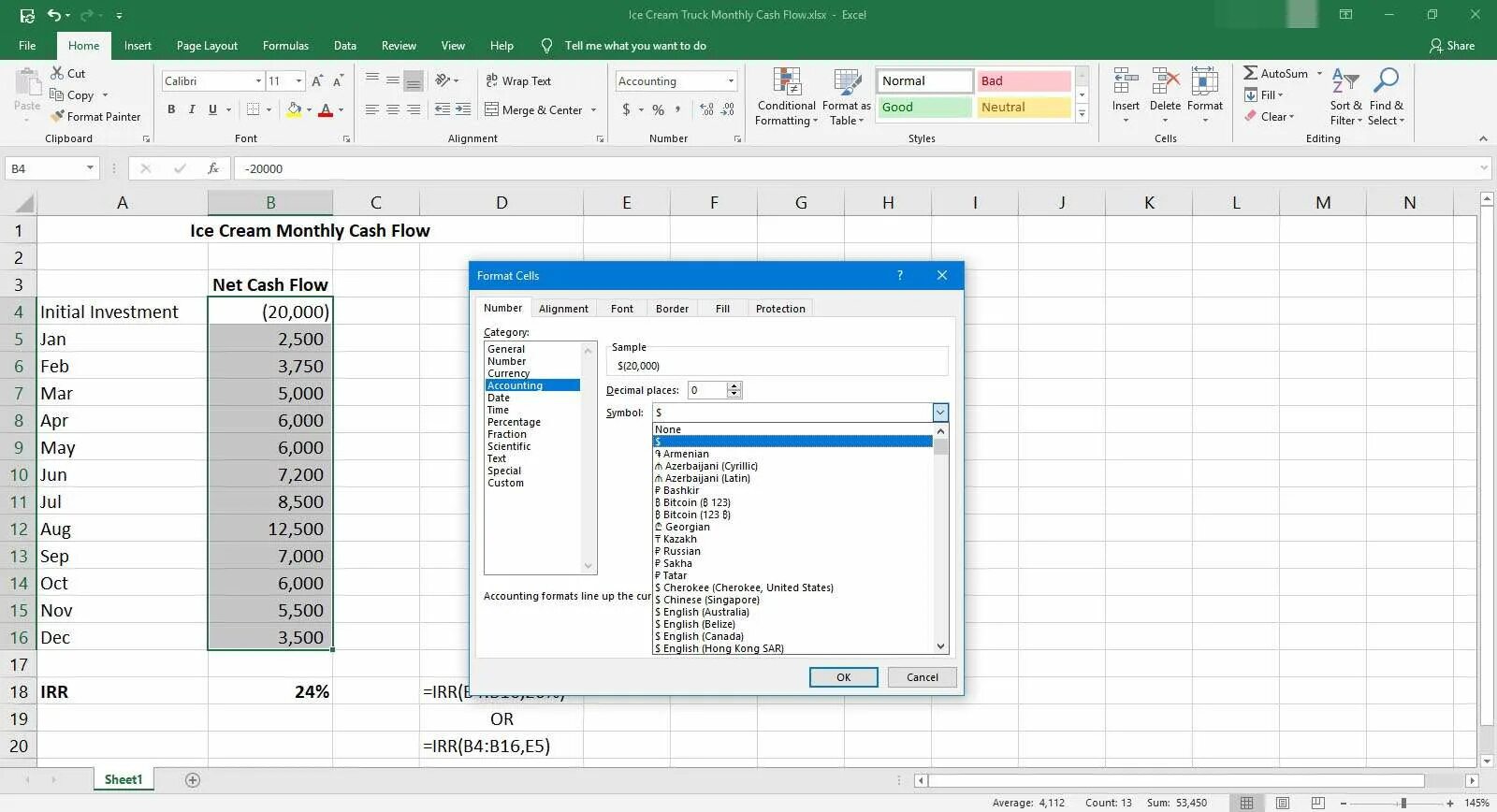Click the Undo arrow icon

[x=54, y=15]
